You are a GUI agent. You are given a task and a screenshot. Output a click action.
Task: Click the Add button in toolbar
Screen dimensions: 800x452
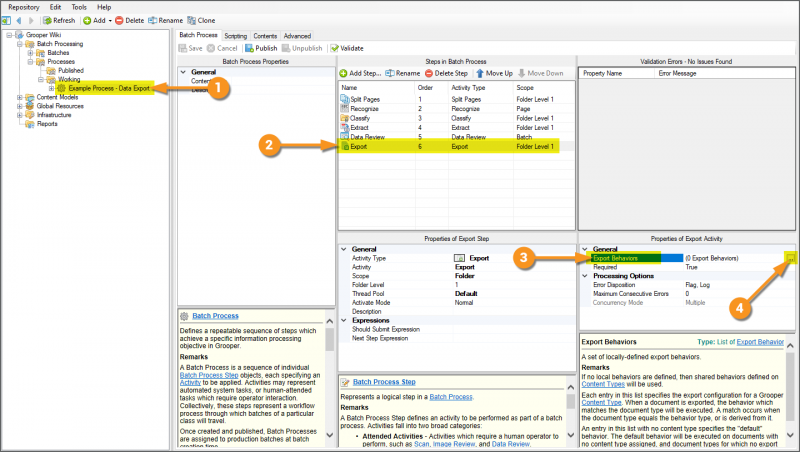pyautogui.click(x=94, y=20)
